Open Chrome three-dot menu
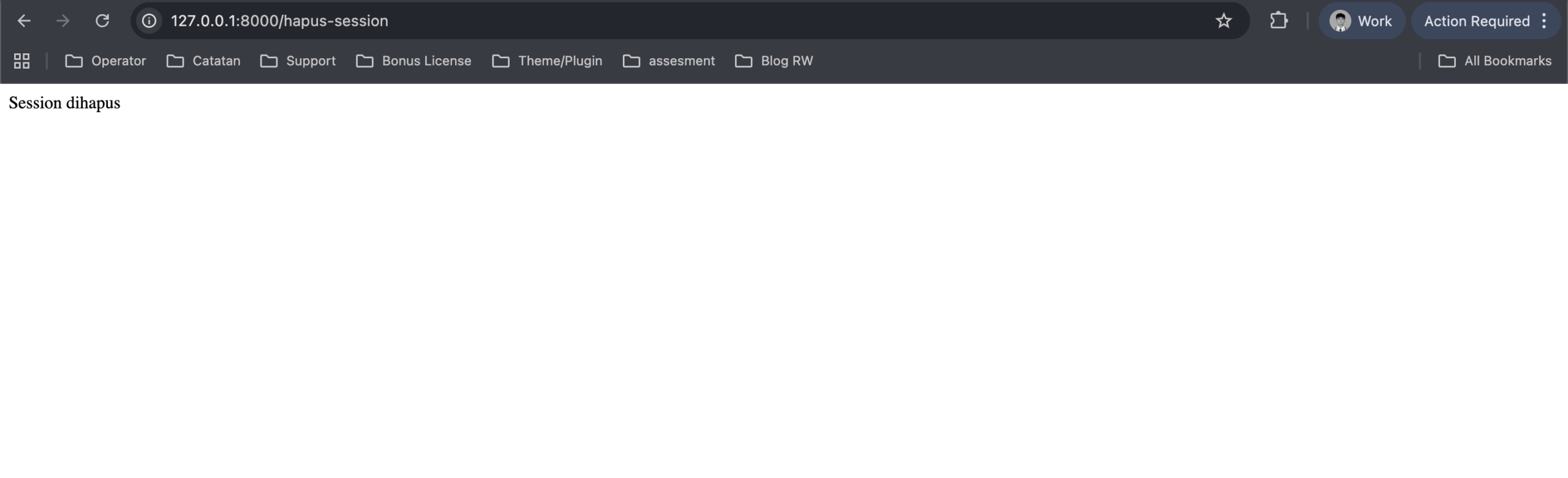 (x=1544, y=21)
